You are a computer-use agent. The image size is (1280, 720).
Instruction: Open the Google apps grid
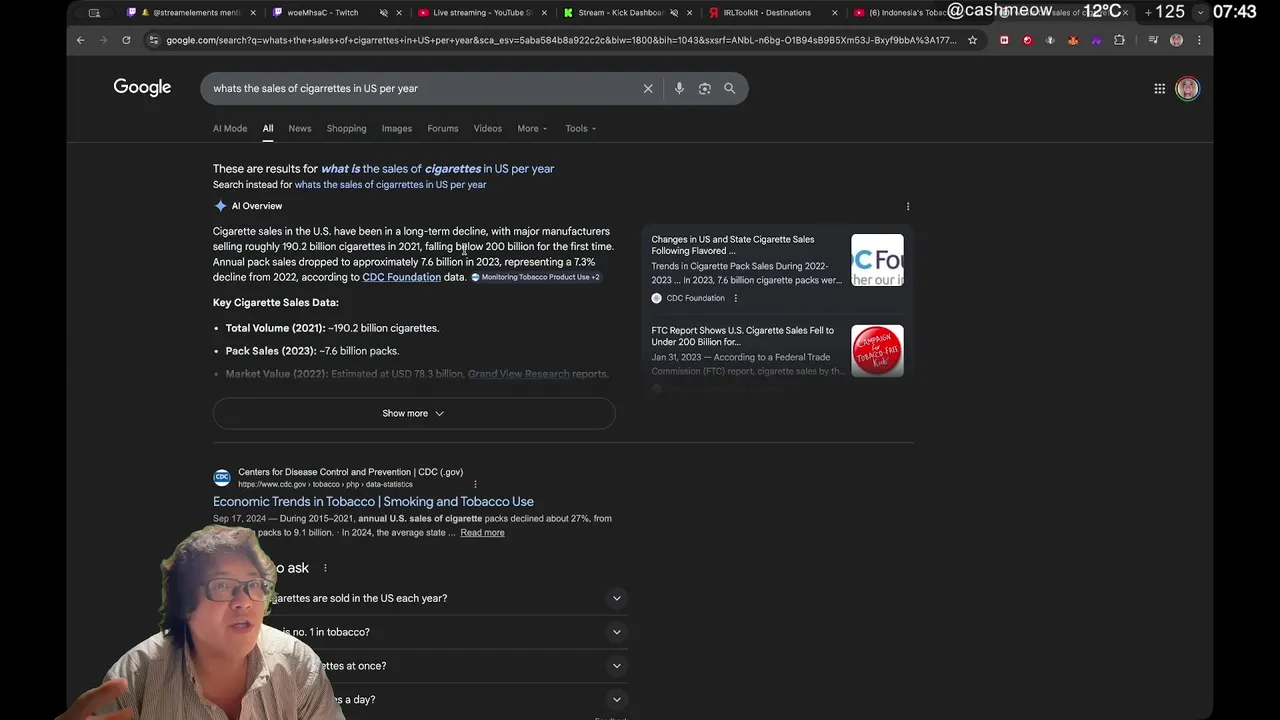click(x=1159, y=88)
